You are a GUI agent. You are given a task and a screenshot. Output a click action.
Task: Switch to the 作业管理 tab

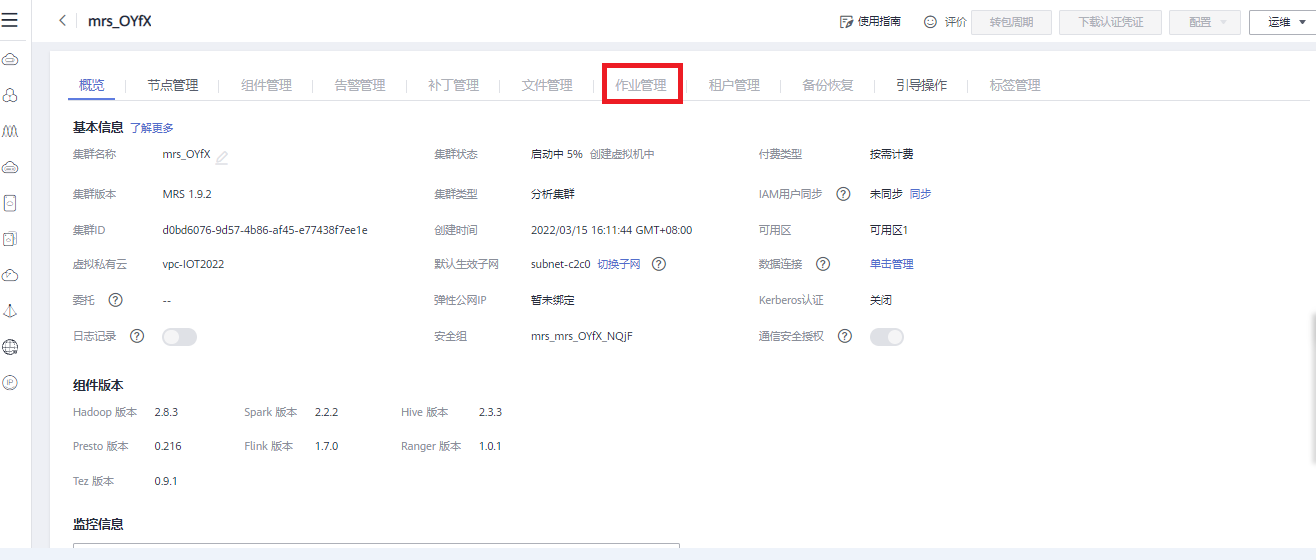[641, 85]
